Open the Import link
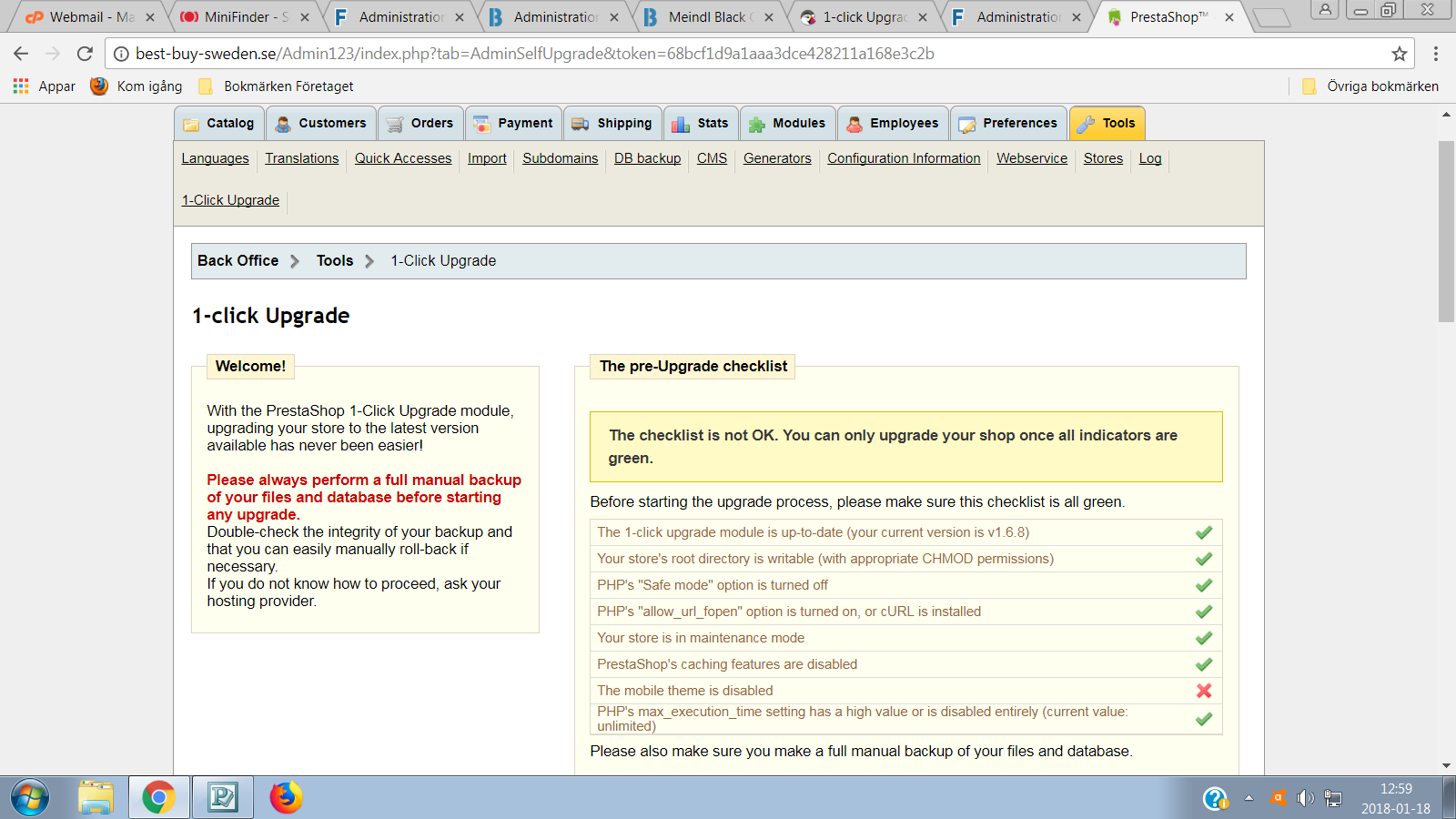This screenshot has height=819, width=1456. point(487,158)
